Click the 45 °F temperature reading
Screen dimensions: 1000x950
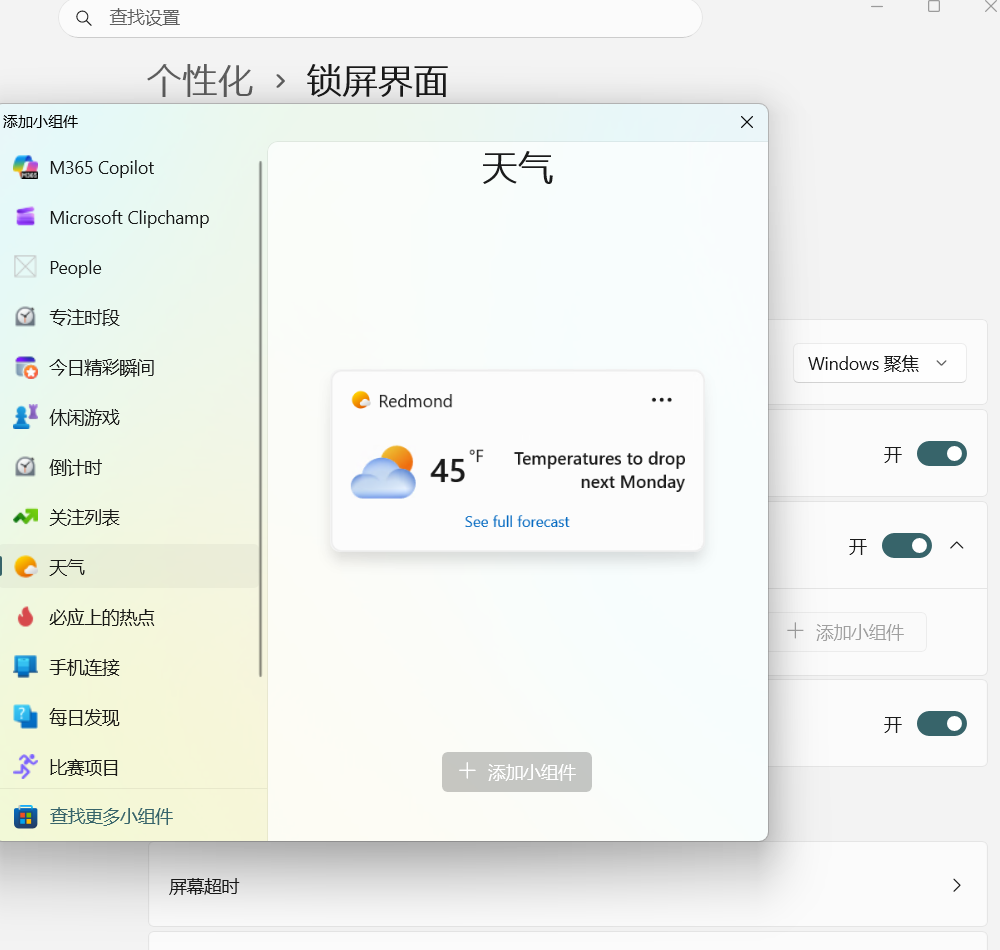pos(457,467)
